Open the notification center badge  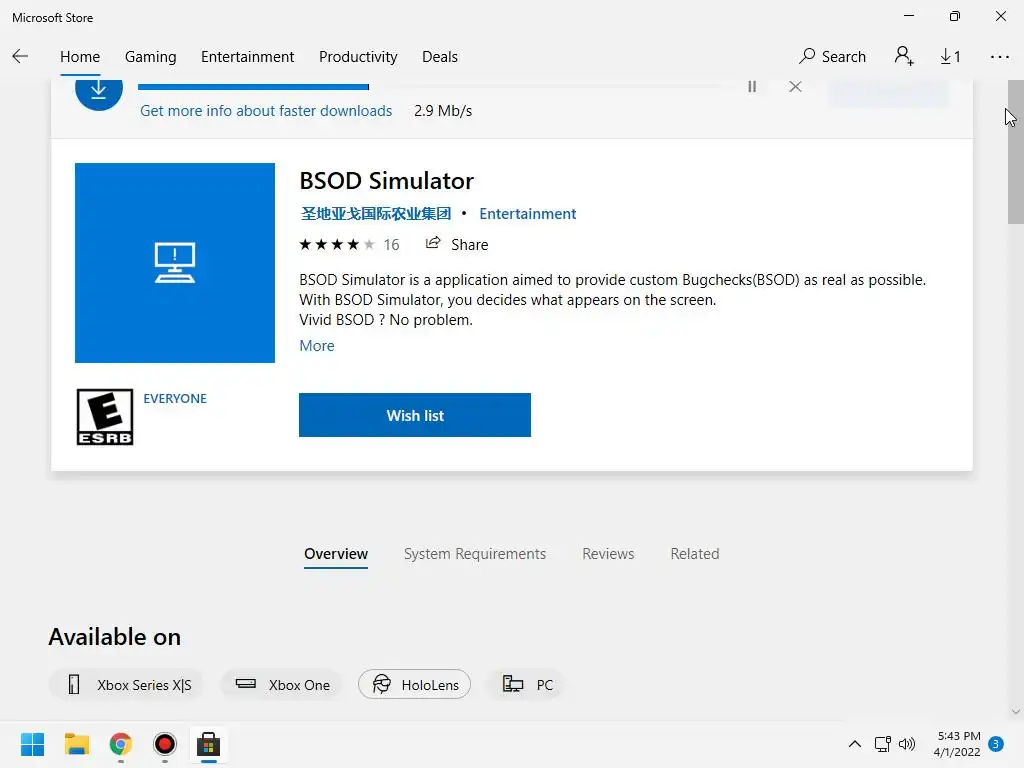pos(996,744)
